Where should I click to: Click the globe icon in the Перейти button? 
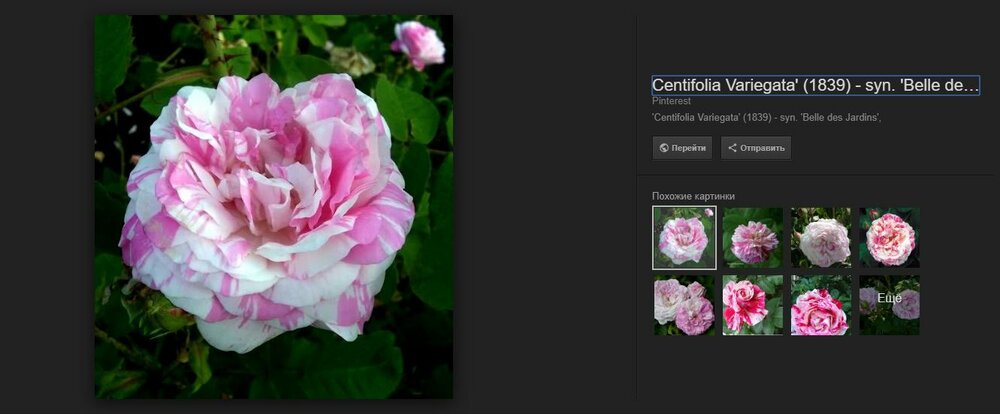pyautogui.click(x=664, y=148)
